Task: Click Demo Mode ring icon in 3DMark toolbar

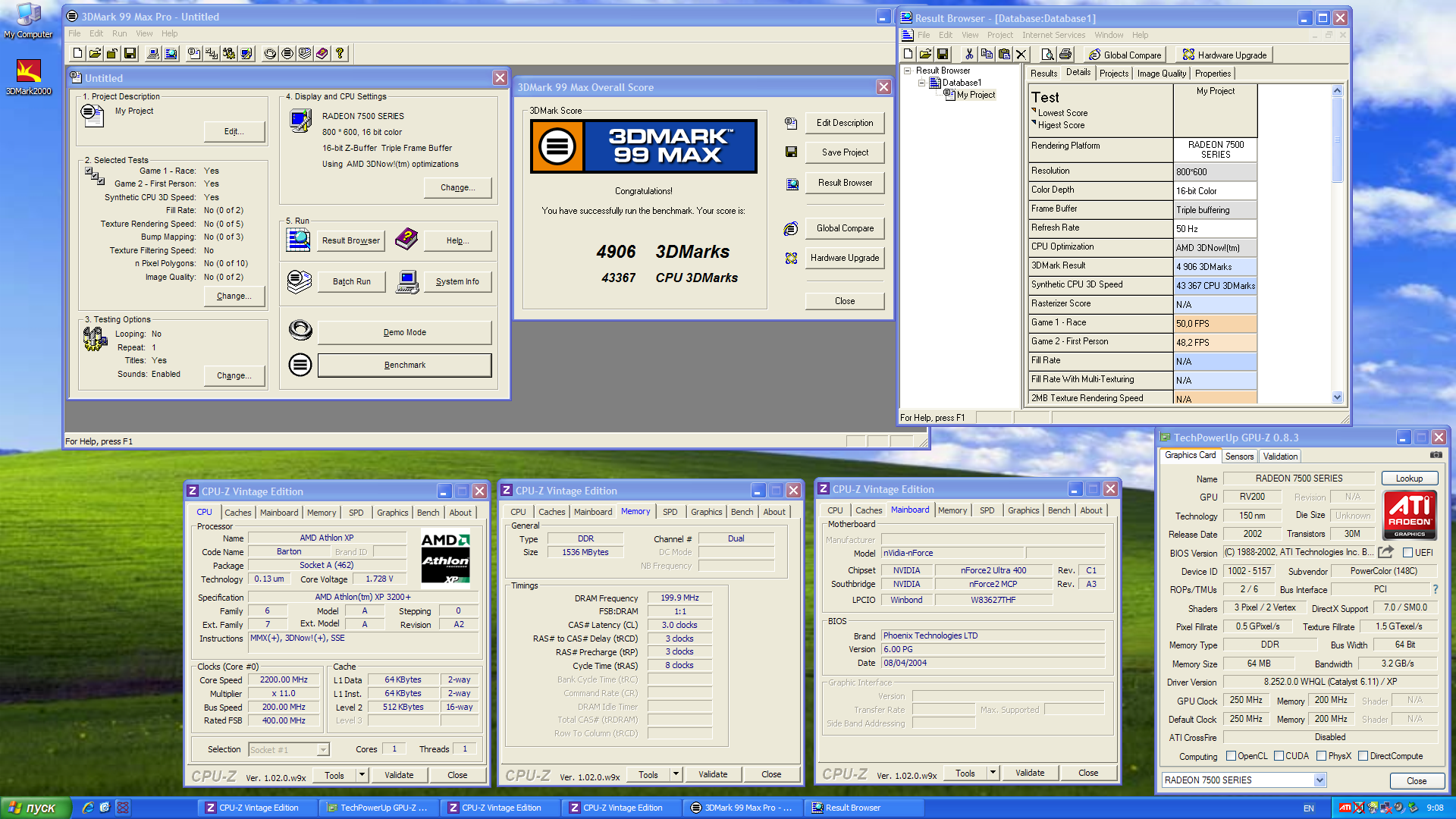Action: point(270,53)
